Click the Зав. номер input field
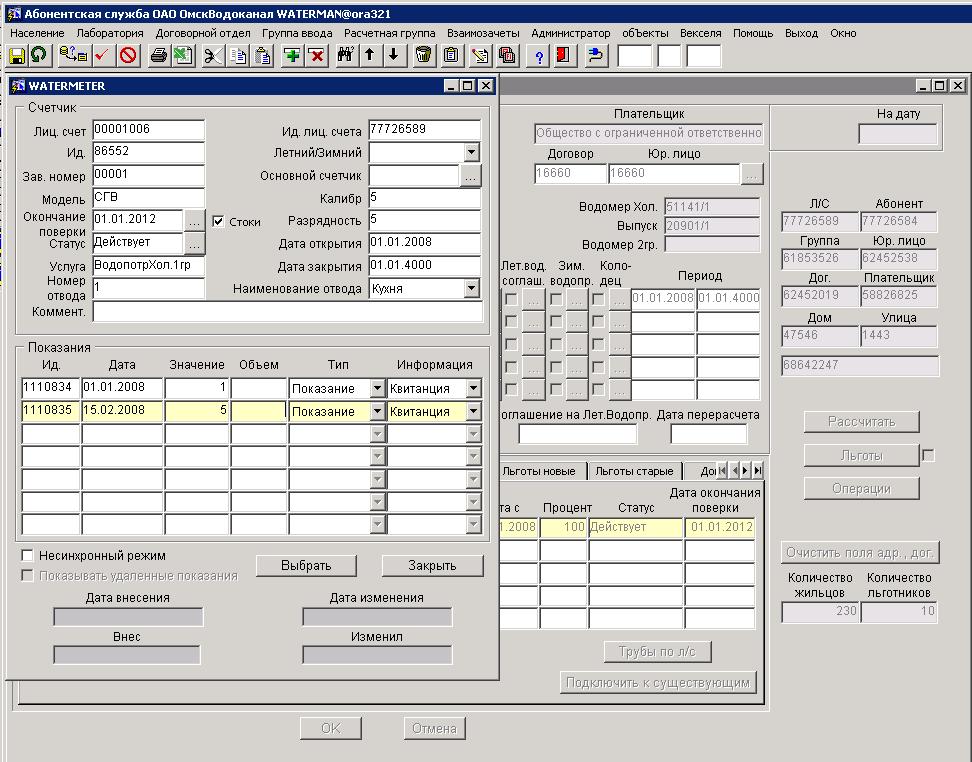 [x=148, y=175]
